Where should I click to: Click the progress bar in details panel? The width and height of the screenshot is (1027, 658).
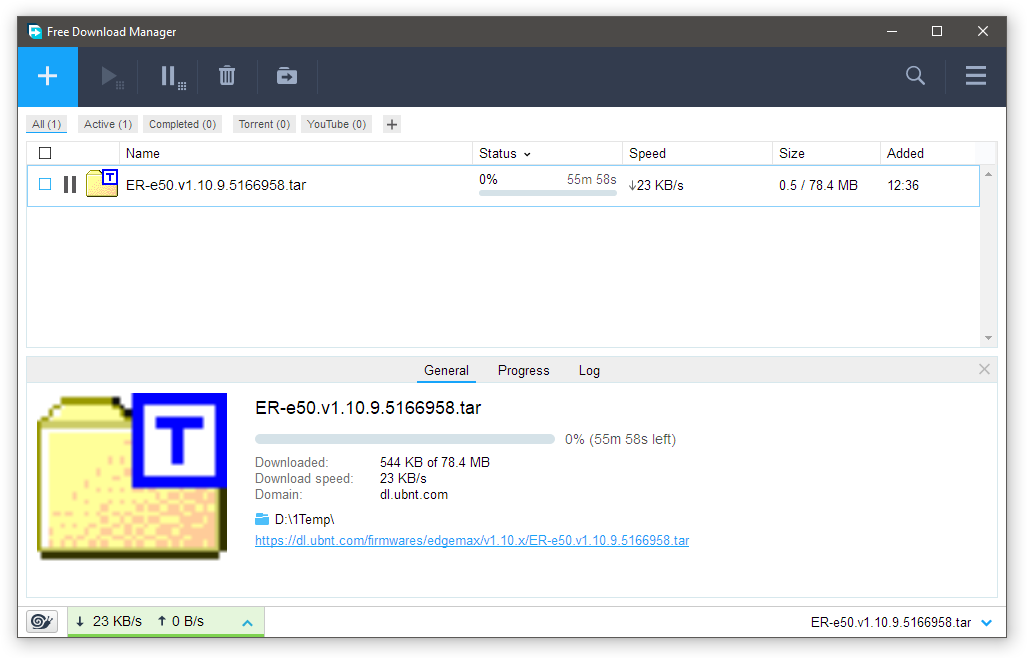(405, 439)
